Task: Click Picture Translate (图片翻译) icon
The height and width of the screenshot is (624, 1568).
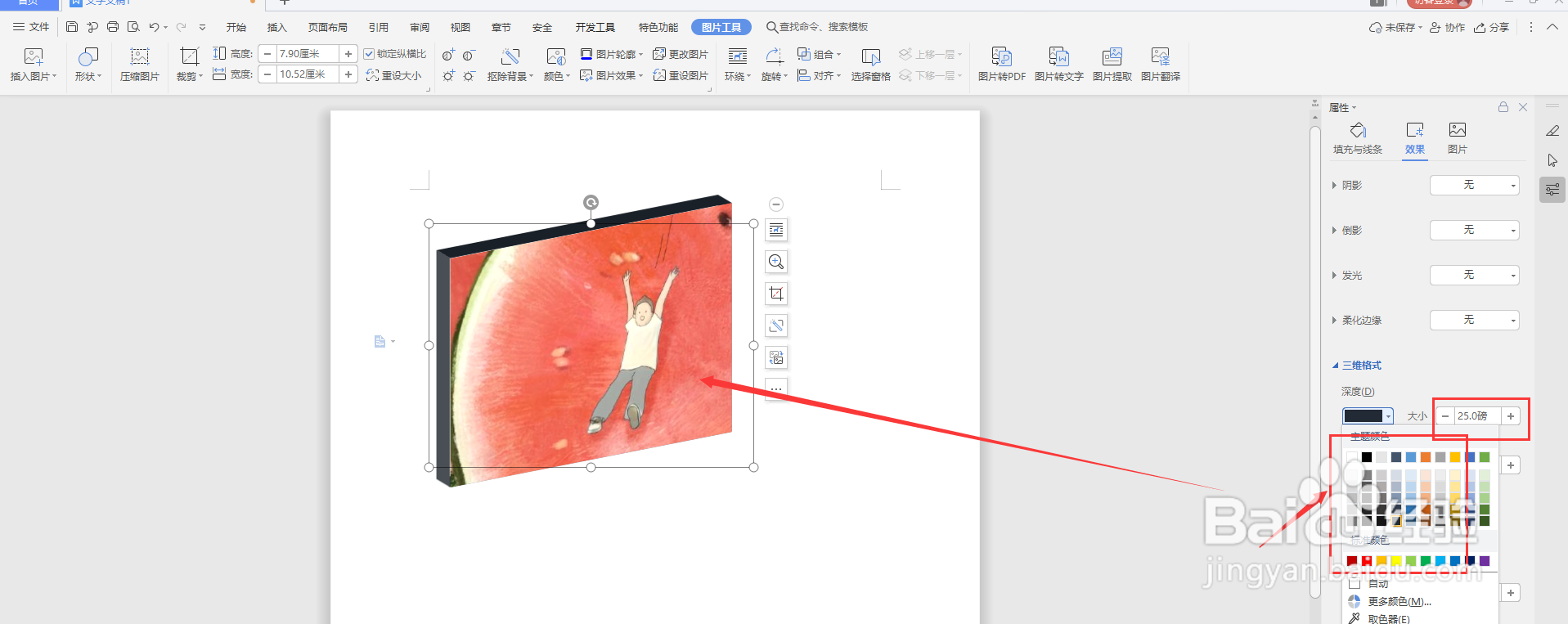Action: click(x=1161, y=57)
